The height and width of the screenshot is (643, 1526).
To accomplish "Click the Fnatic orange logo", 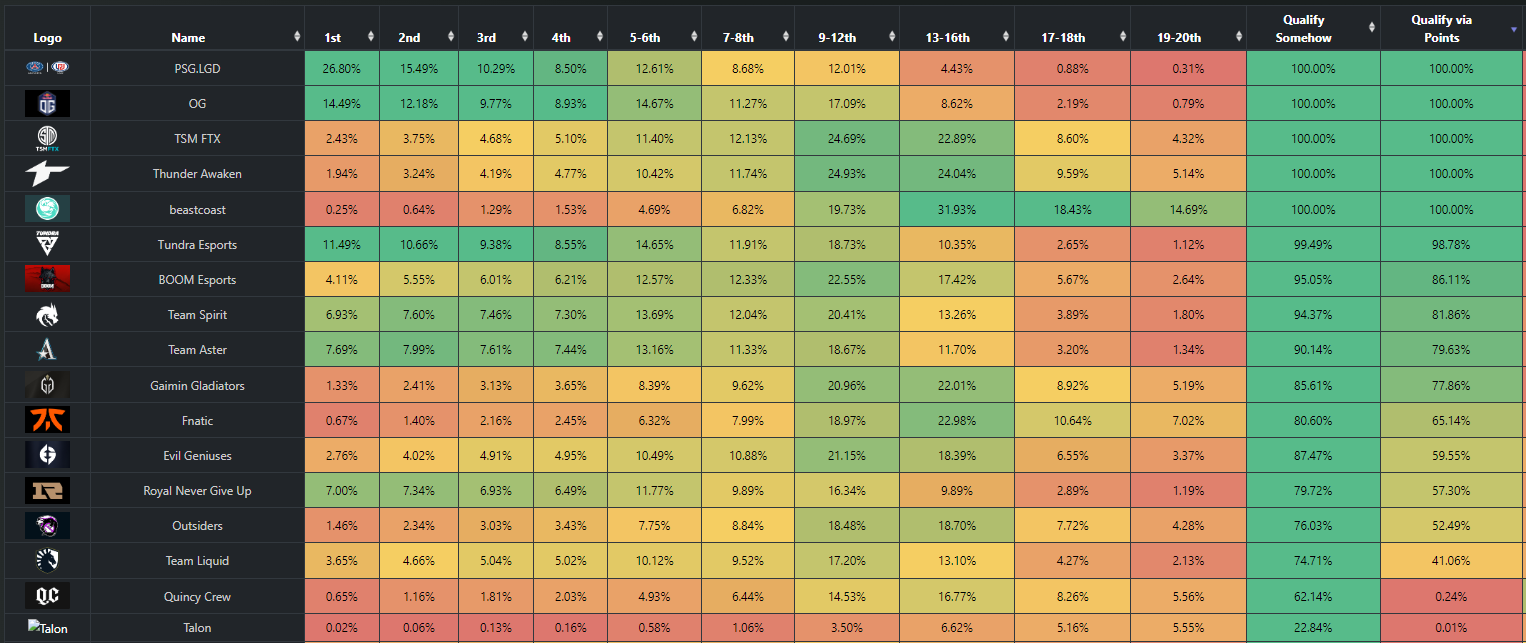I will (x=47, y=420).
